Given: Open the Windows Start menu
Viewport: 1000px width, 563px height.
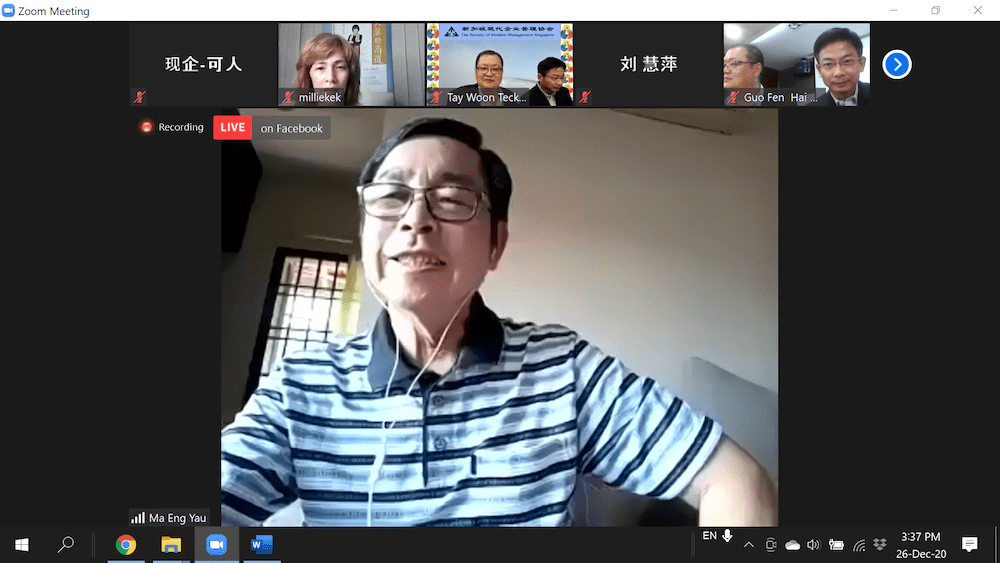Looking at the screenshot, I should (x=22, y=545).
